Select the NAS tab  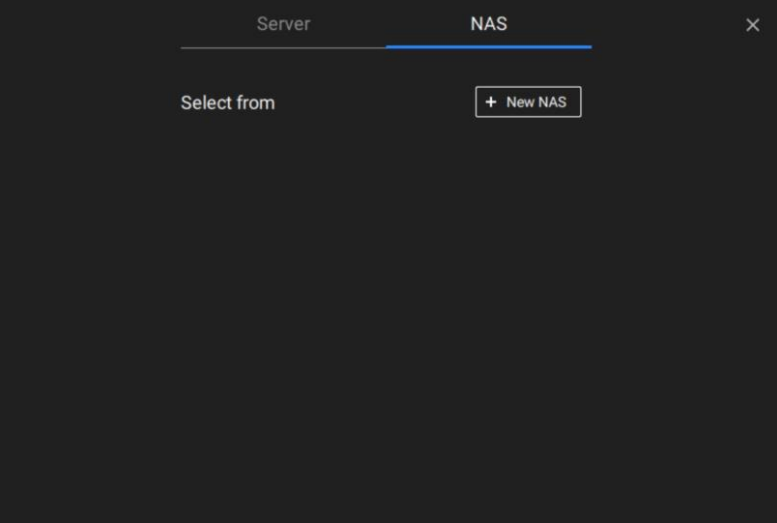tap(489, 24)
